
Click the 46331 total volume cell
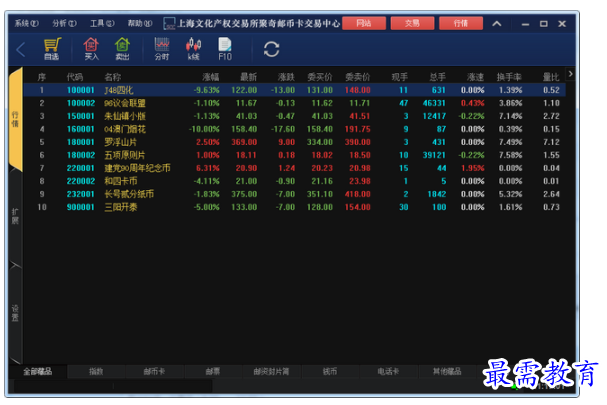pyautogui.click(x=434, y=103)
